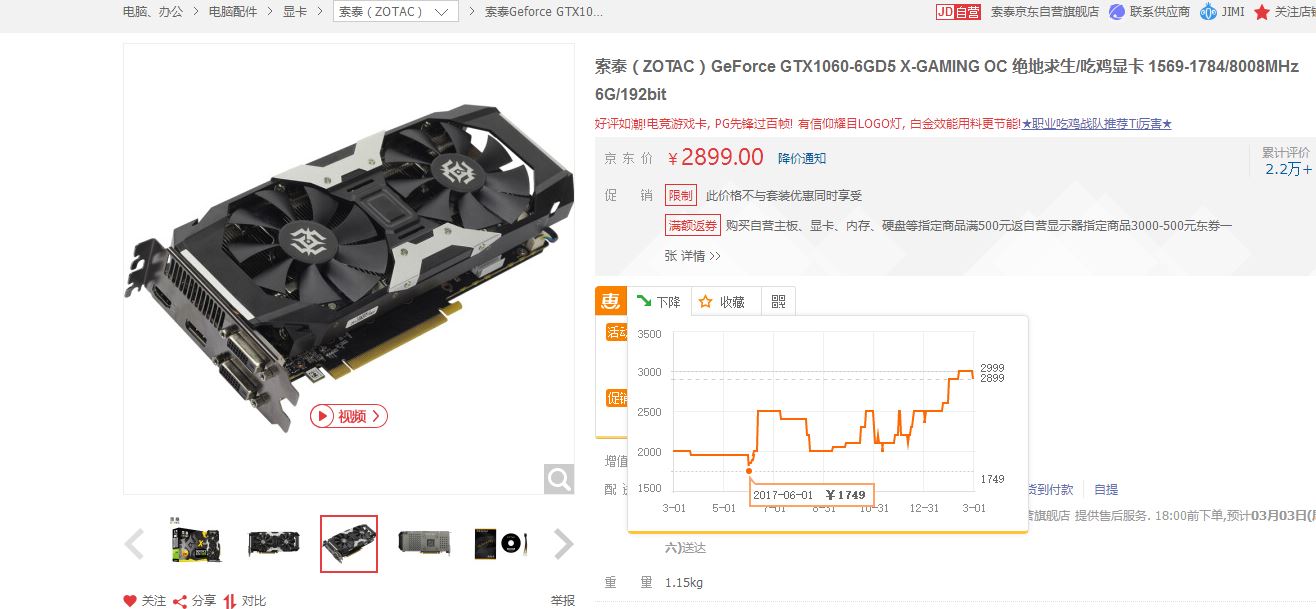Open the 索泰京东自营旗舰店 store link

[x=1045, y=12]
